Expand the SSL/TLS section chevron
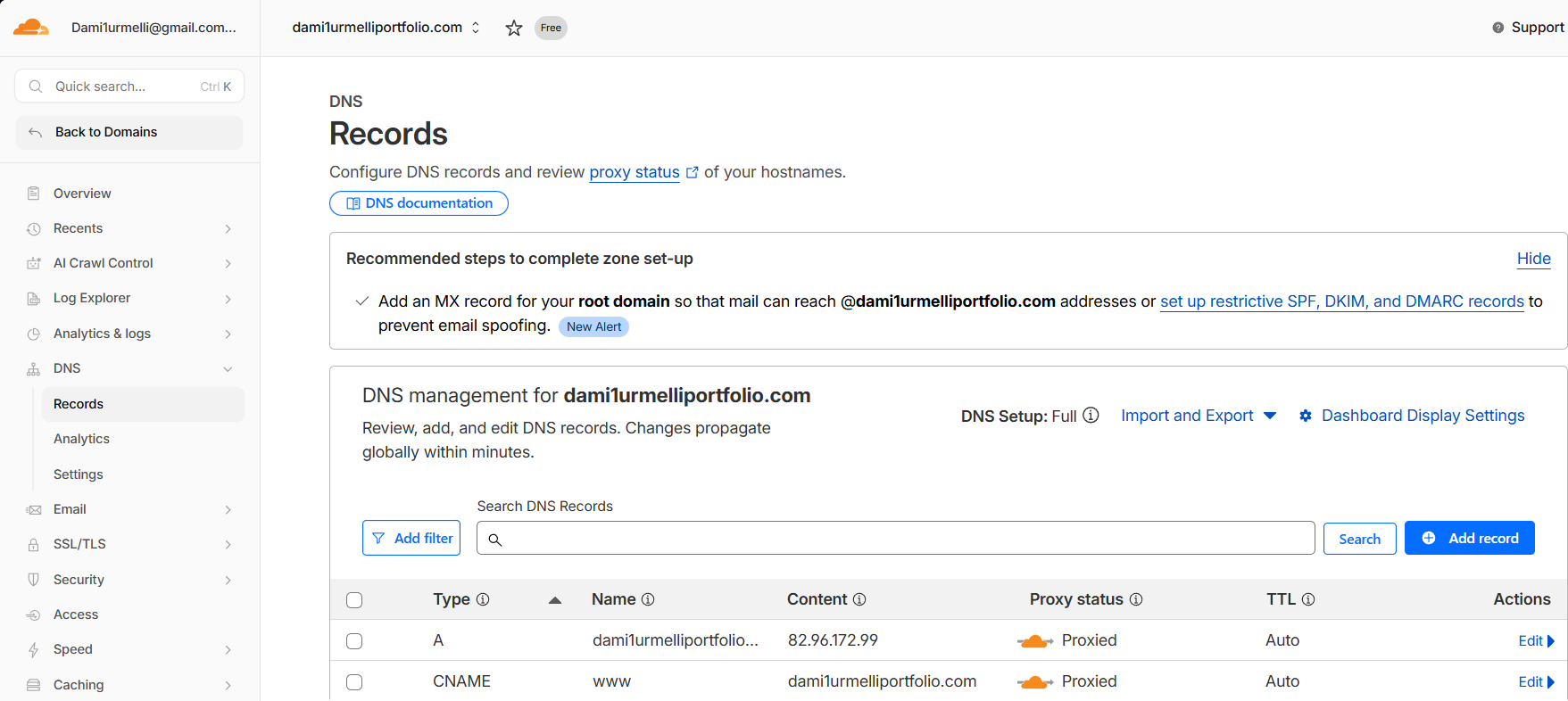 (228, 545)
